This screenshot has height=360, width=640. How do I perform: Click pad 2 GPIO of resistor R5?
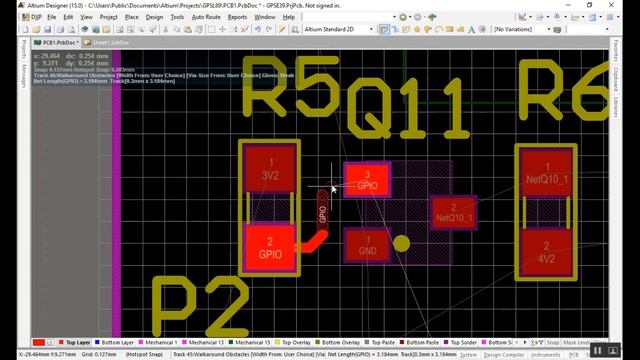[270, 248]
